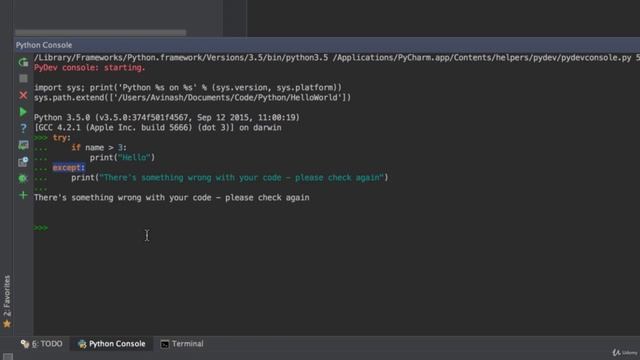Open the Terminal tab

click(182, 344)
